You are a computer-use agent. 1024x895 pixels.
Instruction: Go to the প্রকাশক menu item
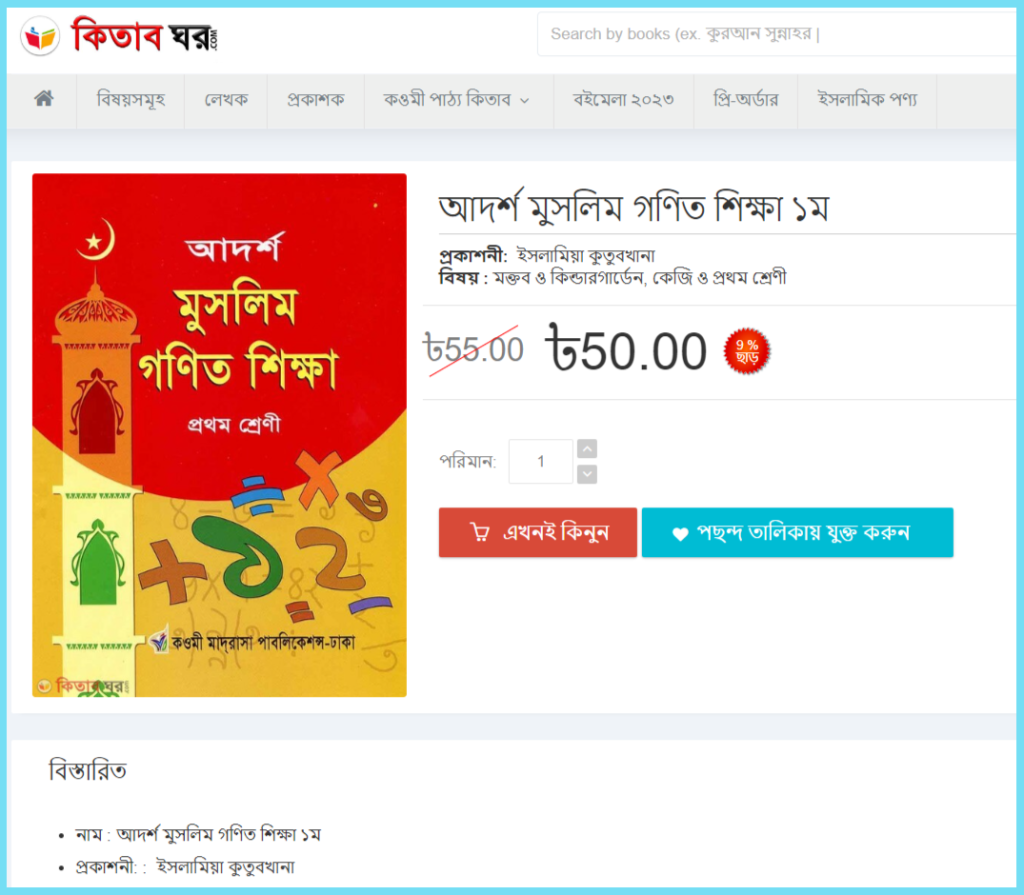click(315, 100)
